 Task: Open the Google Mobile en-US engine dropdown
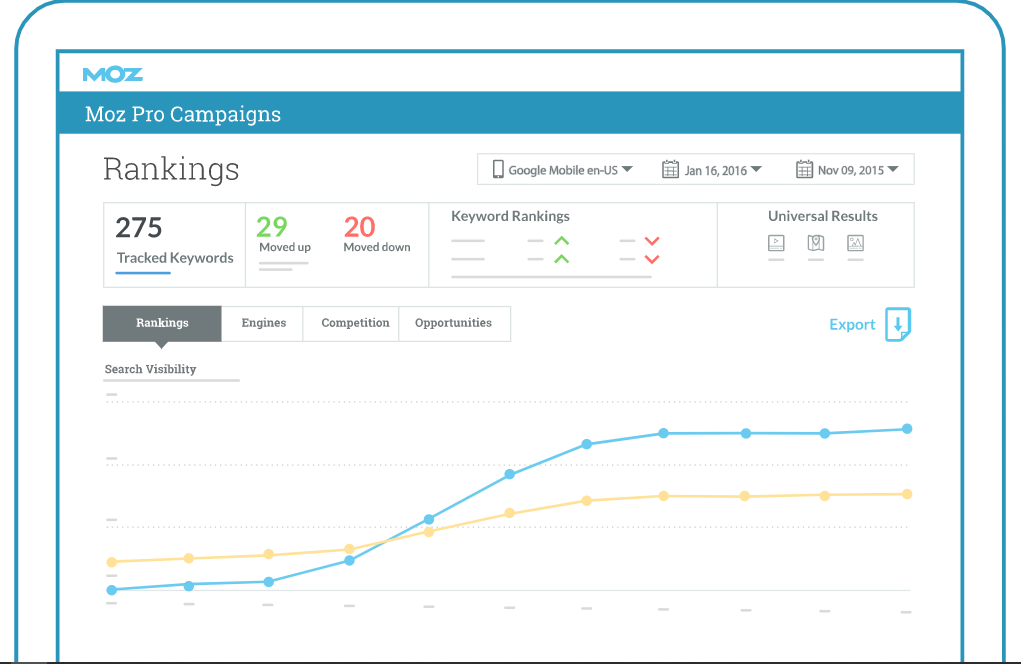[x=563, y=170]
